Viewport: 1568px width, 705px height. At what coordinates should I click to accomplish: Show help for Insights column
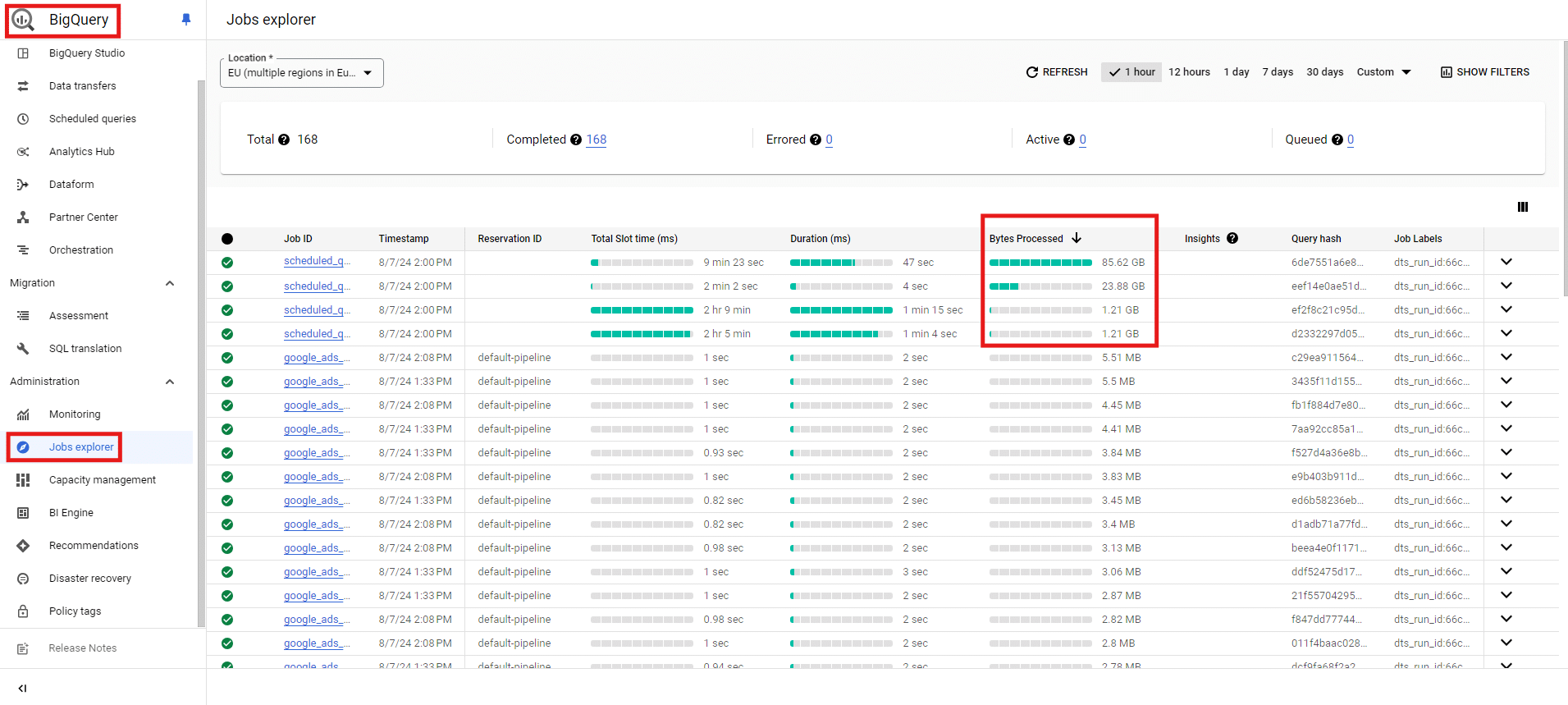coord(1232,238)
